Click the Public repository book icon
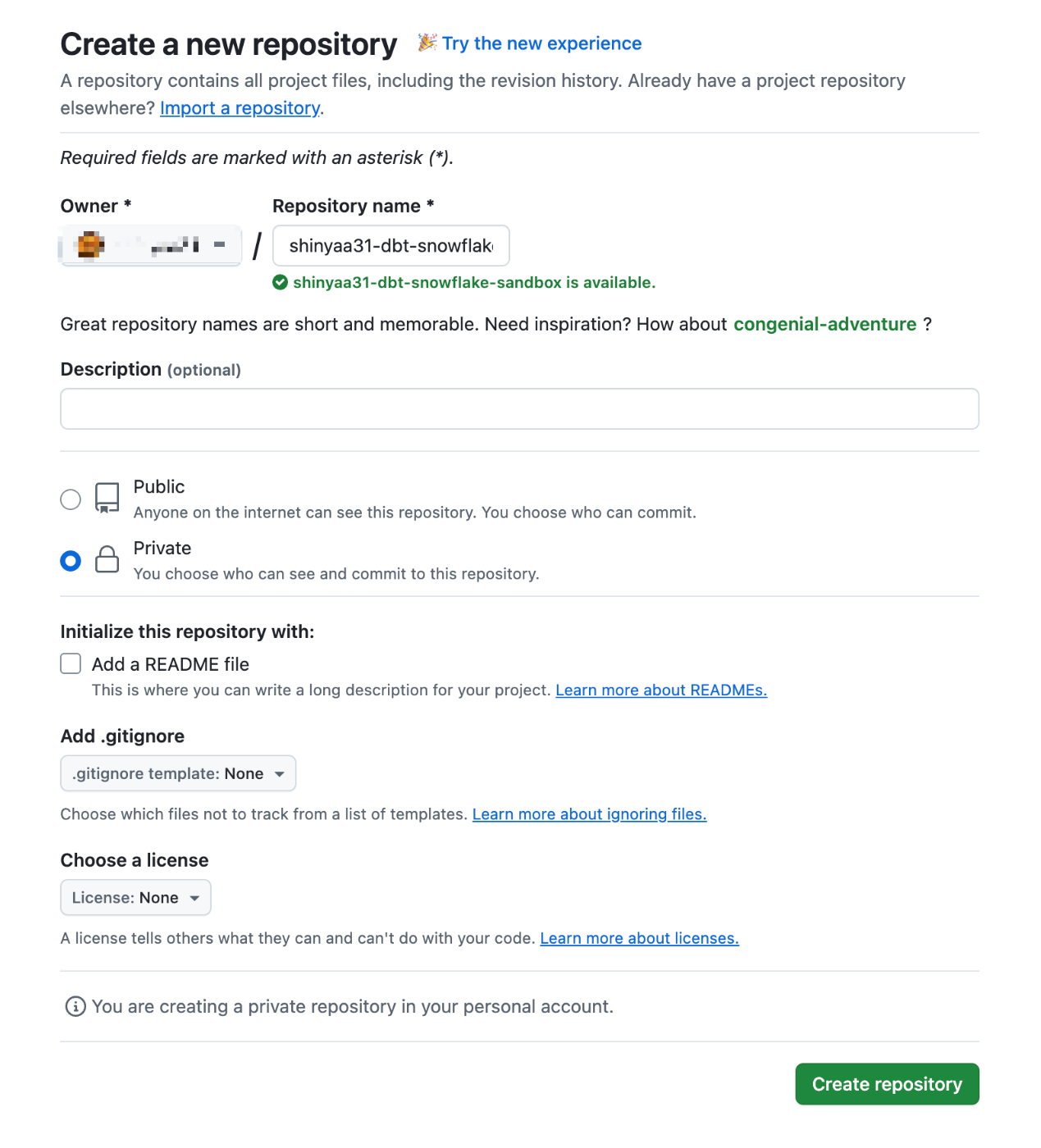This screenshot has height=1148, width=1041. point(107,499)
